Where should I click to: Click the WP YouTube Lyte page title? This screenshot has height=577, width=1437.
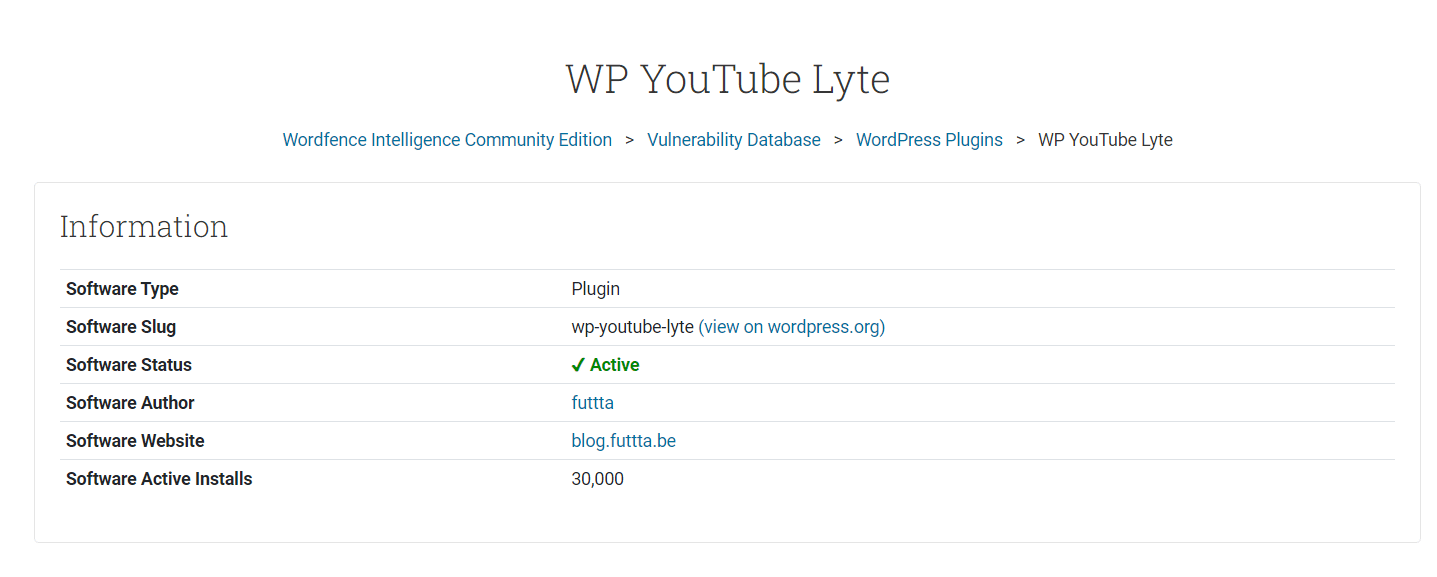(727, 78)
